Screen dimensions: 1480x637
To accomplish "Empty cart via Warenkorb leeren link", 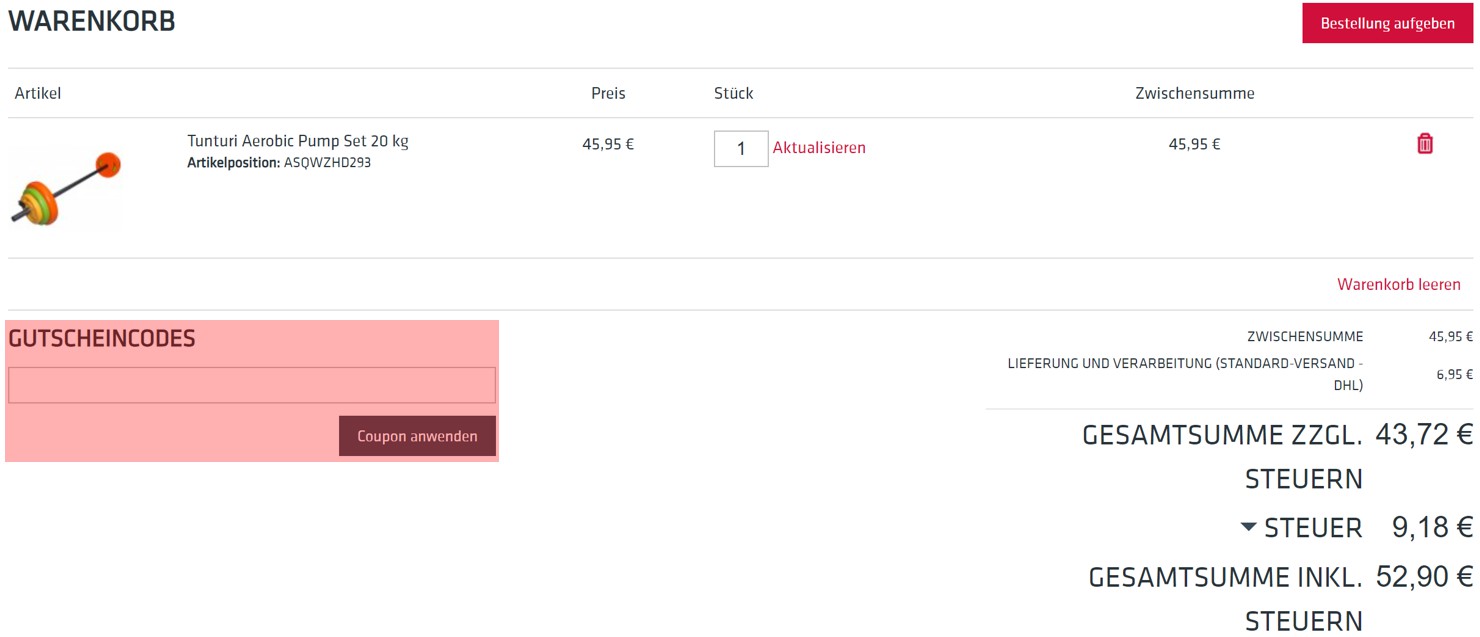I will pyautogui.click(x=1398, y=285).
